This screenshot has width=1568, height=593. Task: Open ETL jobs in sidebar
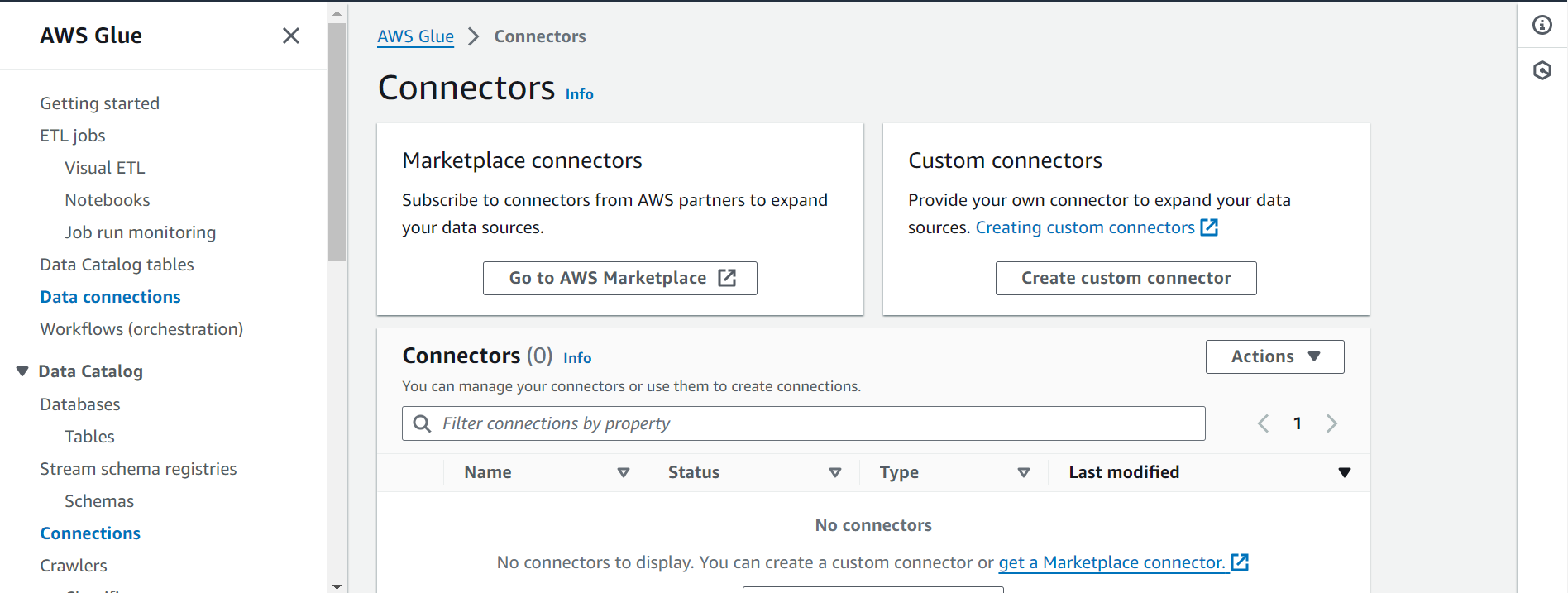coord(73,136)
